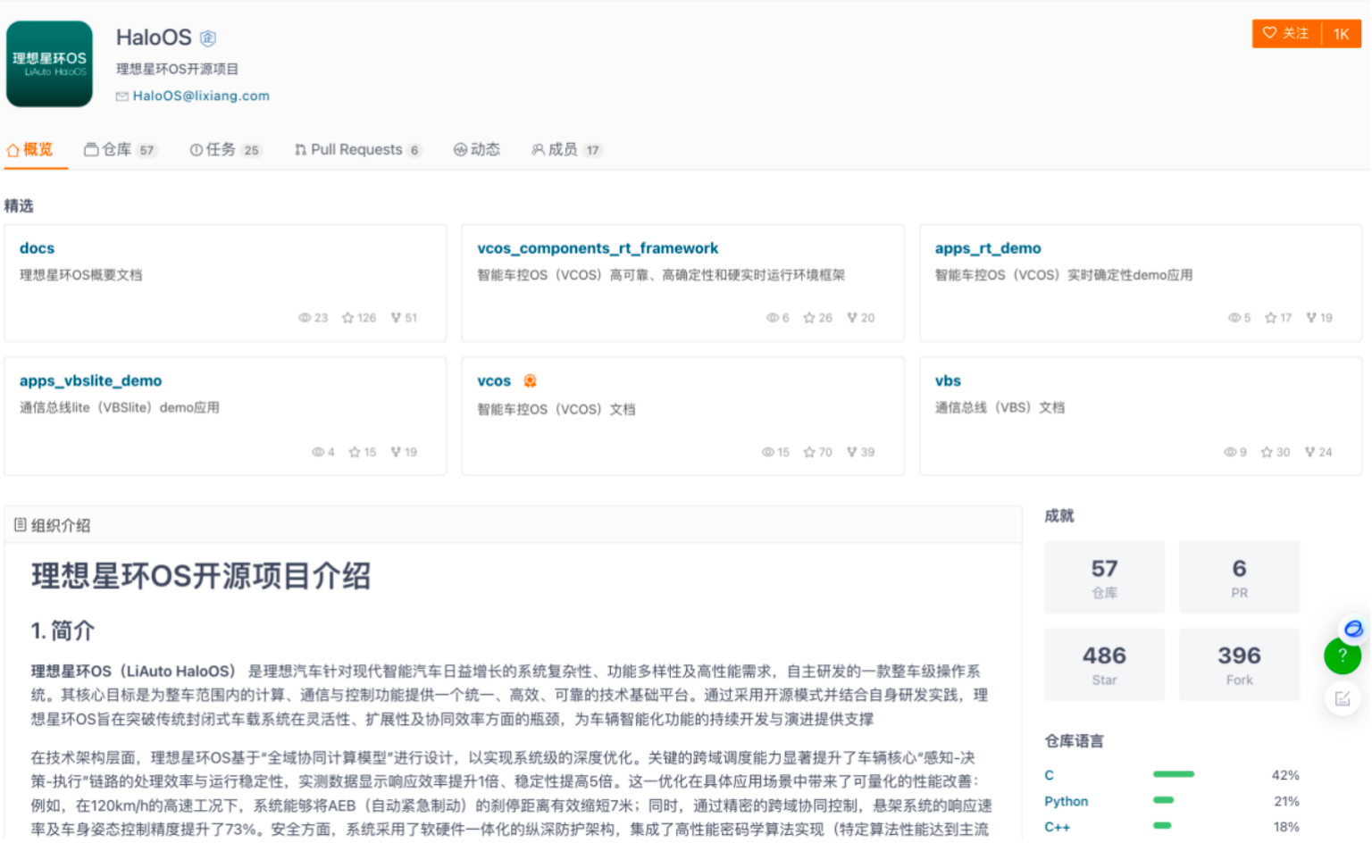Open the apps_vbslite_demo repository
1372x868 pixels.
pos(90,380)
